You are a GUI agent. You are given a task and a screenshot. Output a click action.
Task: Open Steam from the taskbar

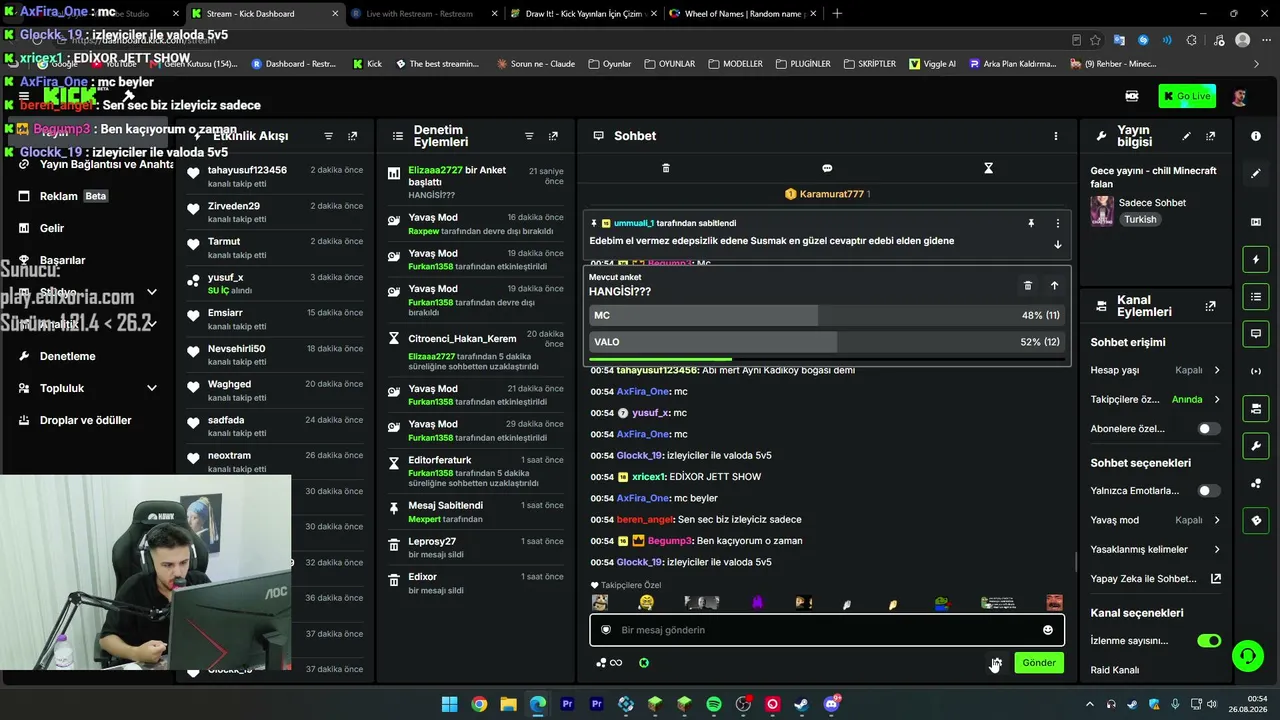click(x=801, y=704)
